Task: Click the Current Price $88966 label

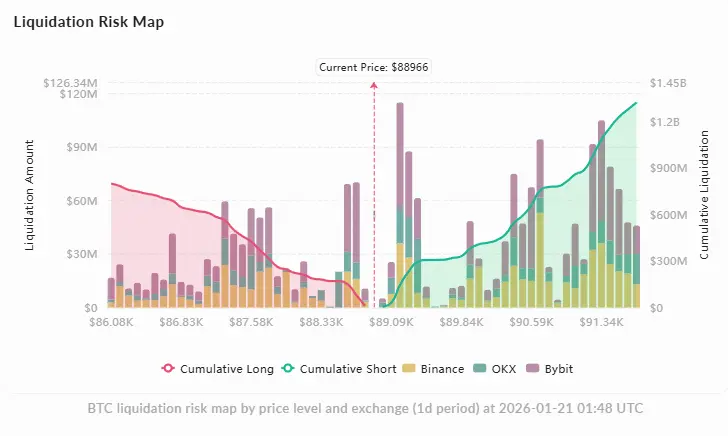Action: (x=374, y=67)
